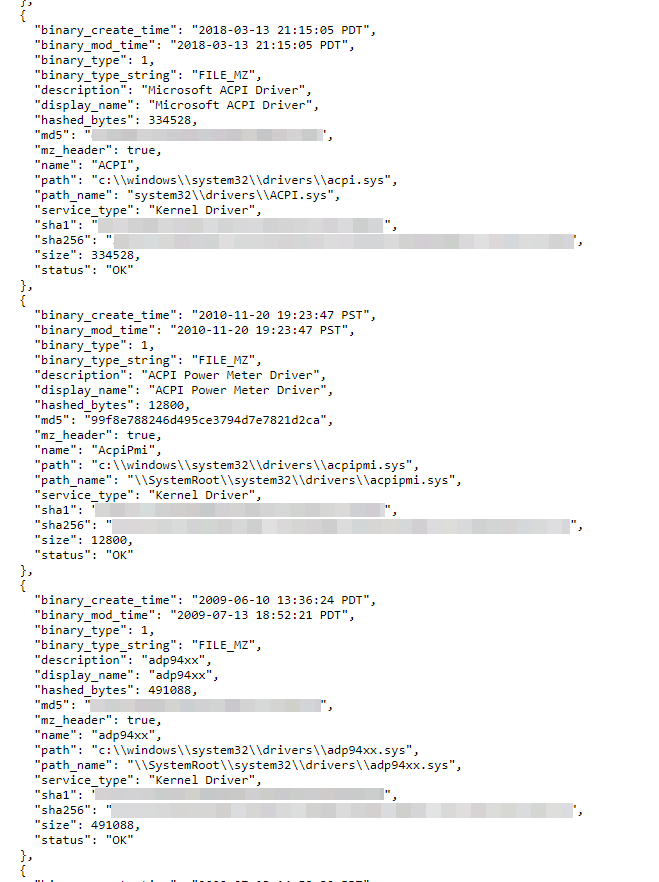Click the path_name system32\\drivers\\ACPI.sys value
The height and width of the screenshot is (882, 659).
[x=230, y=195]
